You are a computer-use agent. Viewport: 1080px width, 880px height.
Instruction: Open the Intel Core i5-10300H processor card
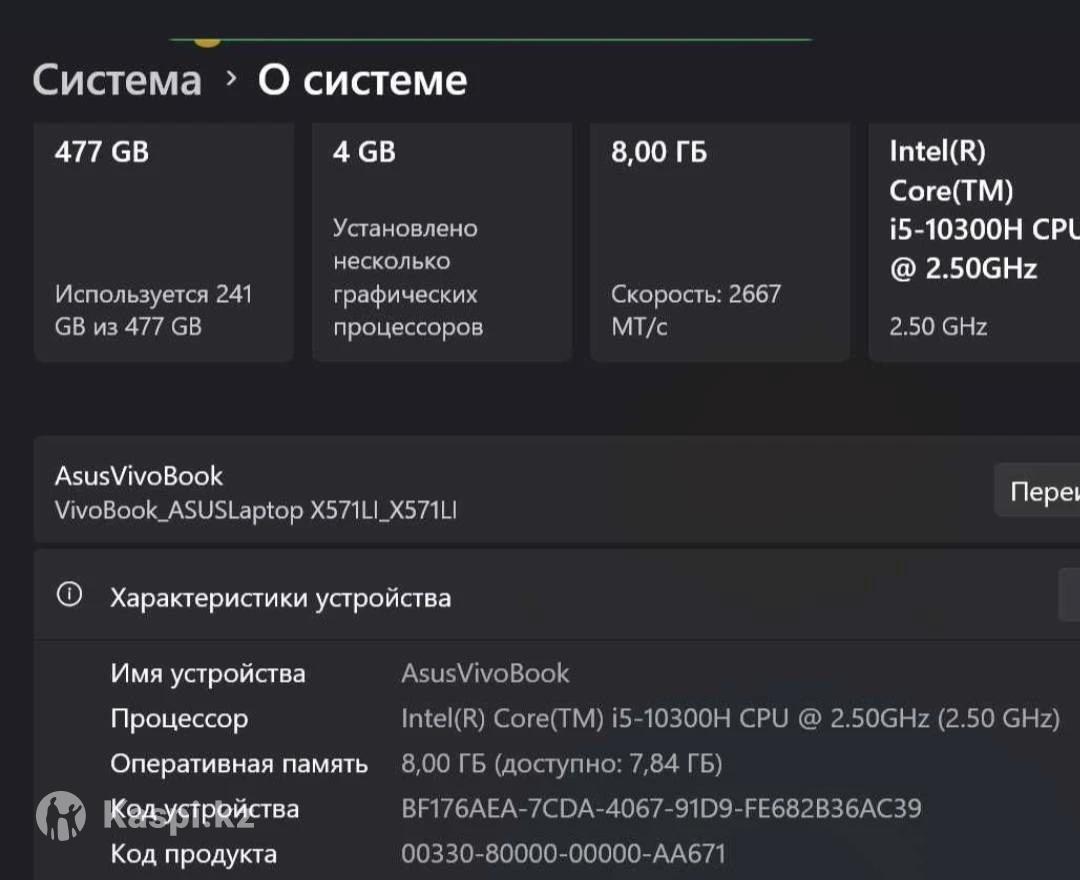975,240
